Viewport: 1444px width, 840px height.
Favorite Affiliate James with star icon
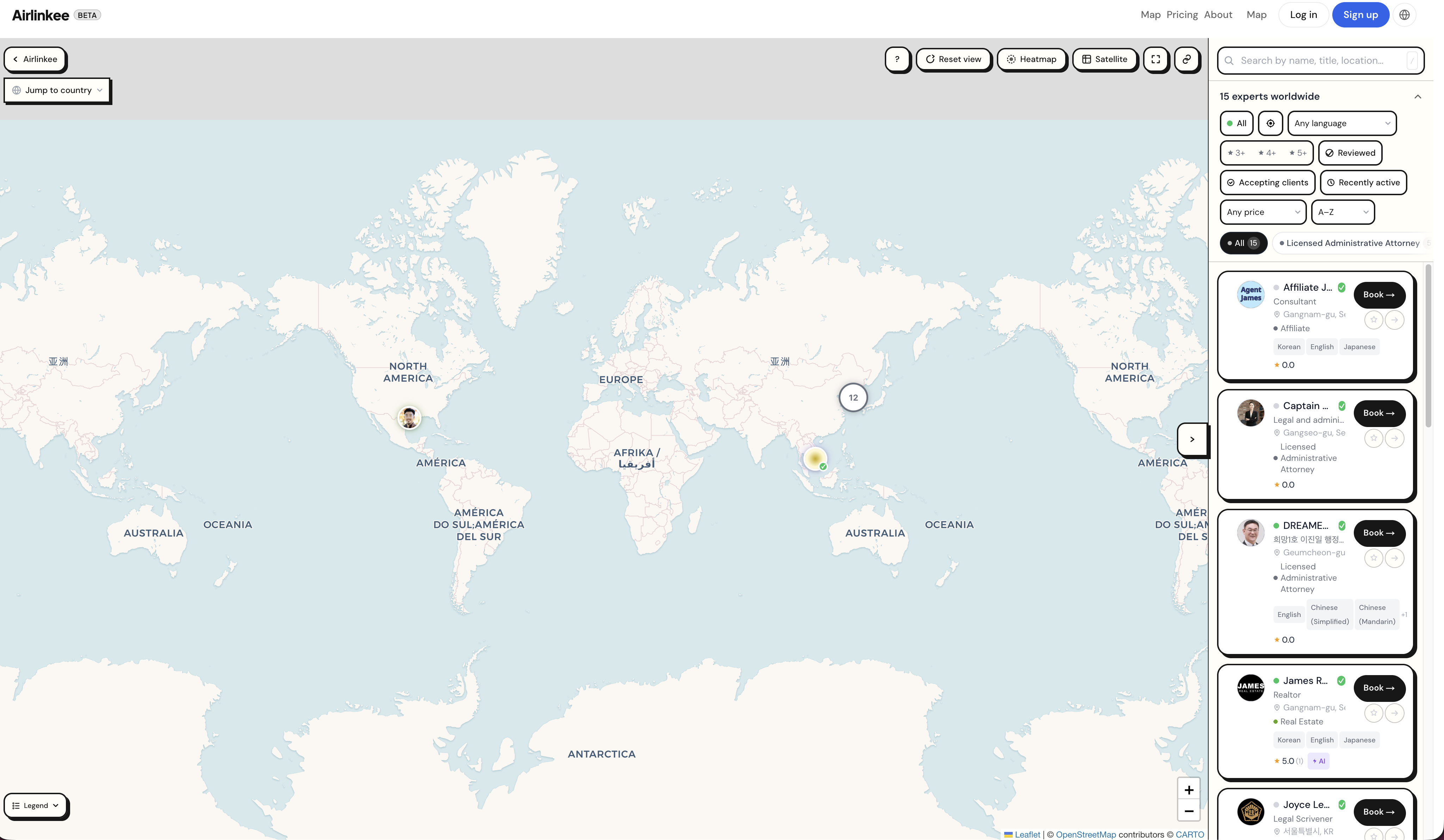pyautogui.click(x=1373, y=320)
